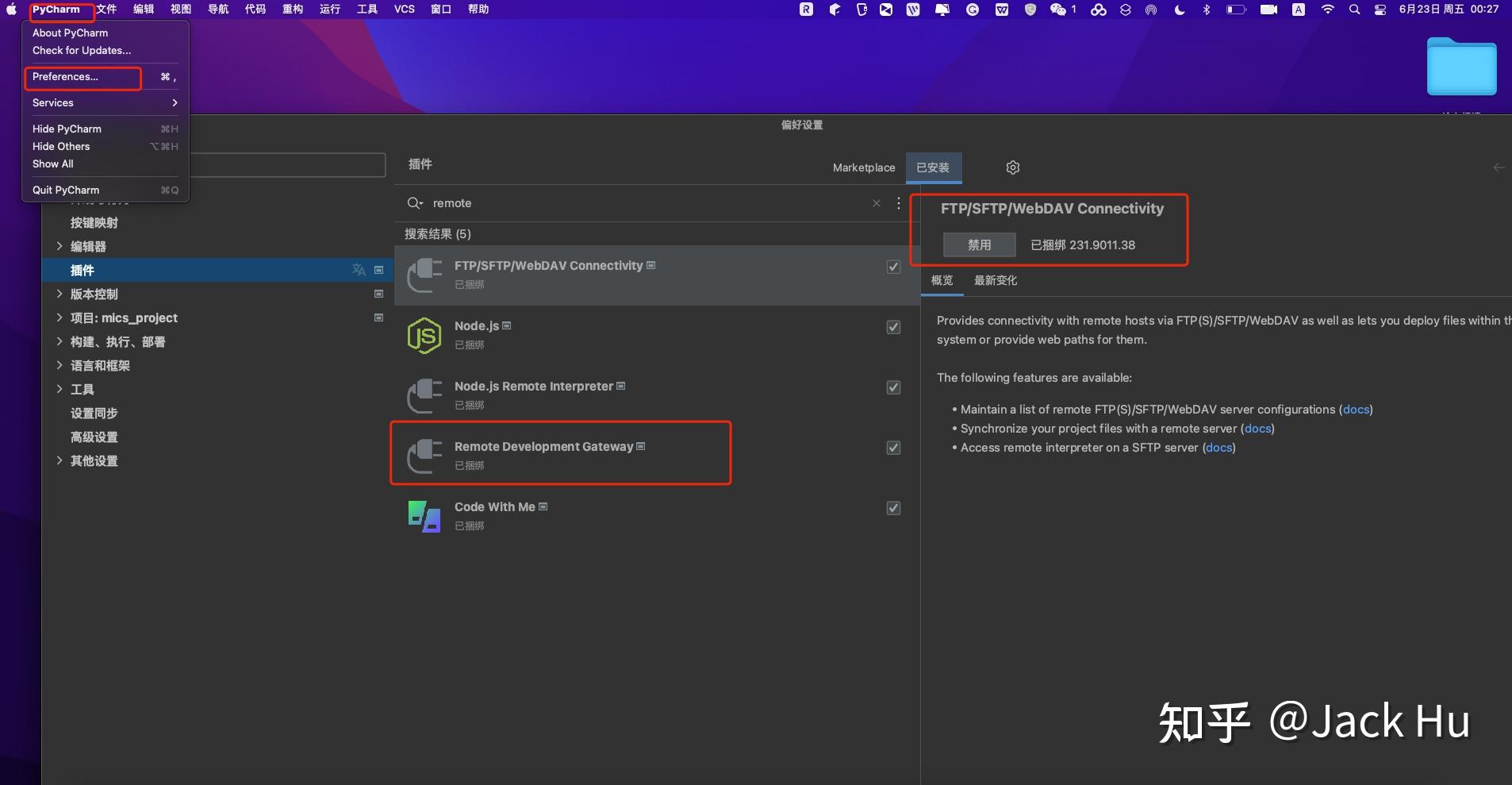Click the Remote Development Gateway plug icon
The image size is (1512, 785).
(424, 455)
